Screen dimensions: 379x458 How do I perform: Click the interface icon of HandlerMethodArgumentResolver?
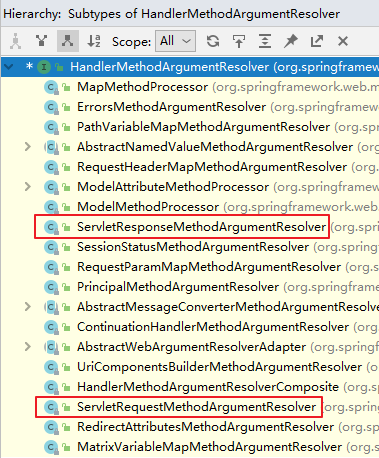pyautogui.click(x=44, y=67)
